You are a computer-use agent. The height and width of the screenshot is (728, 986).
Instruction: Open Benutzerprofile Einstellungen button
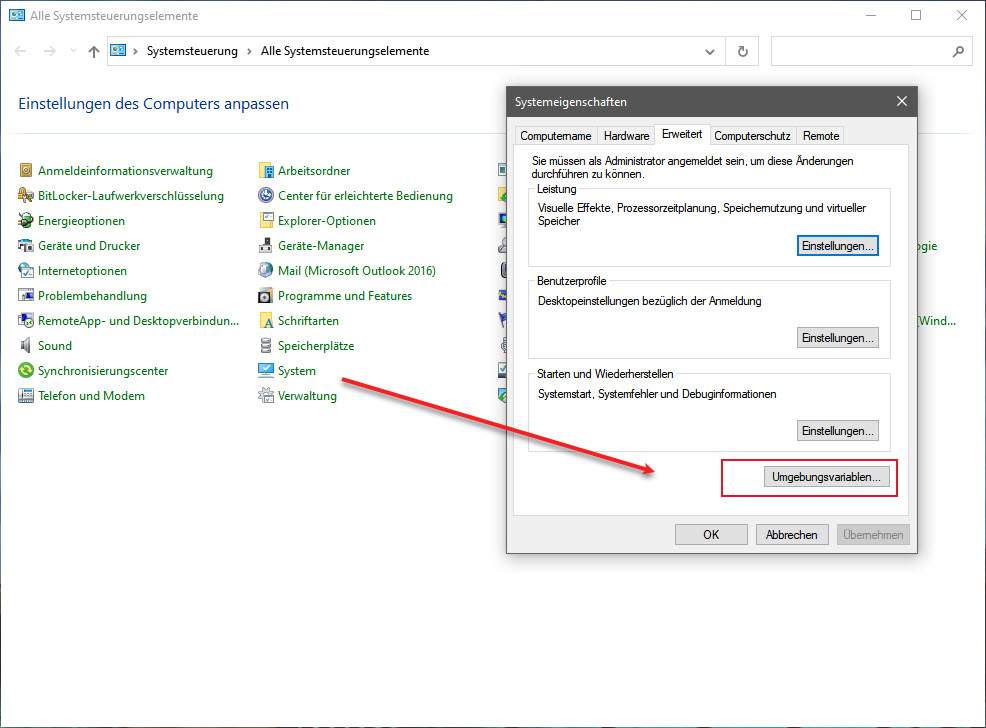click(838, 338)
